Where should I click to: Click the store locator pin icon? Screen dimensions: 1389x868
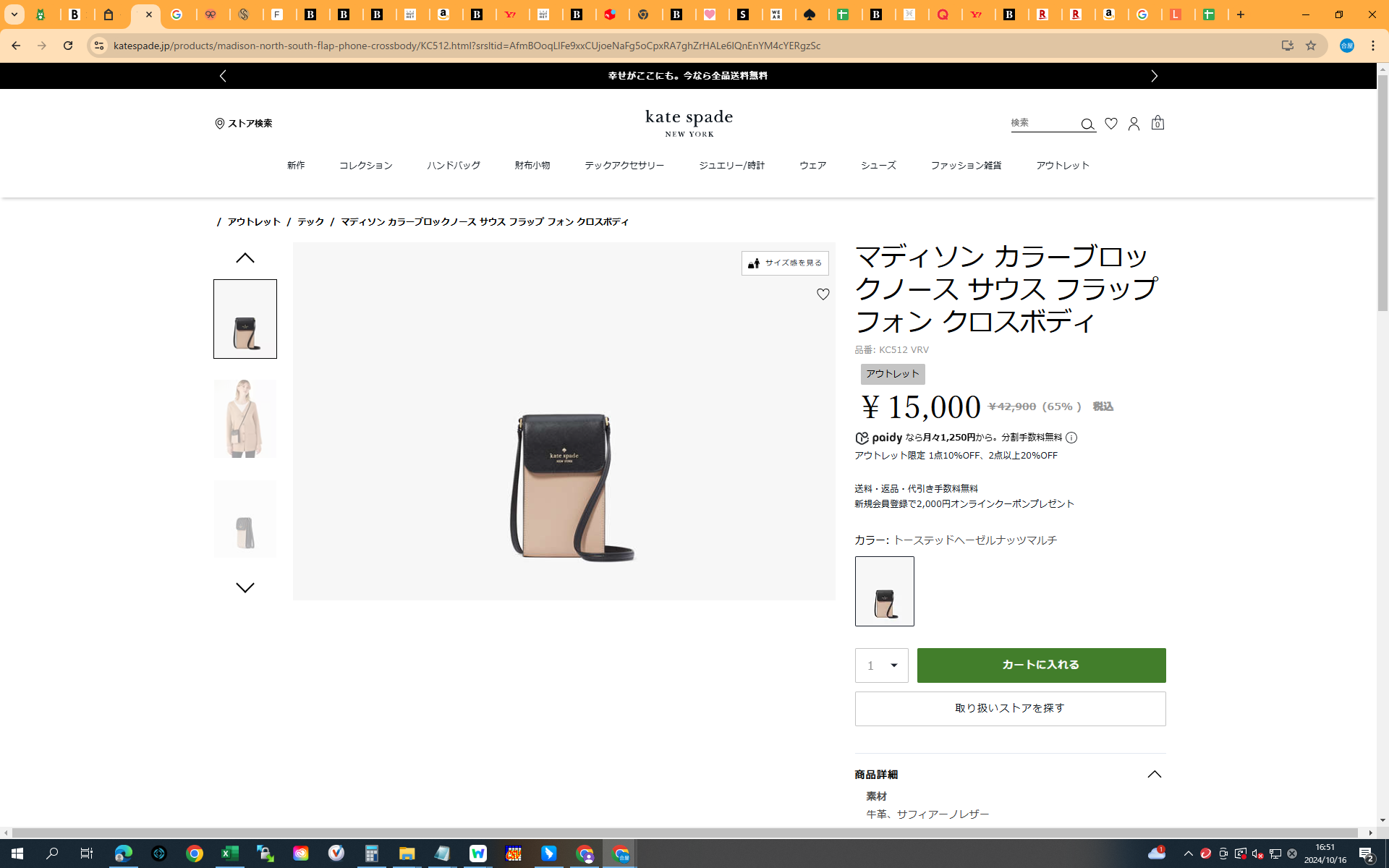220,124
